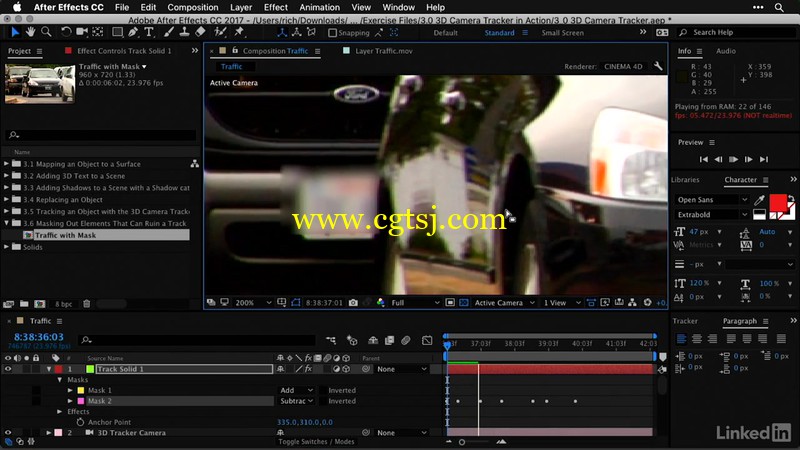
Task: Click the red fill color swatch
Action: (x=778, y=202)
